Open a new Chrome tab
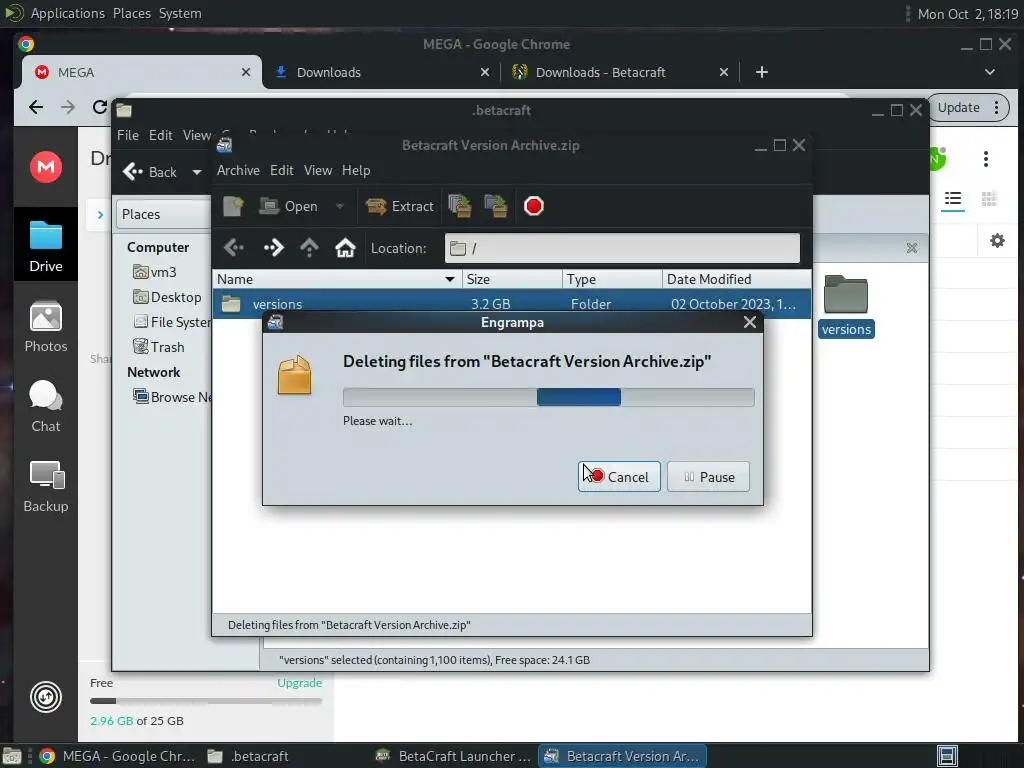This screenshot has width=1024, height=768. point(761,72)
